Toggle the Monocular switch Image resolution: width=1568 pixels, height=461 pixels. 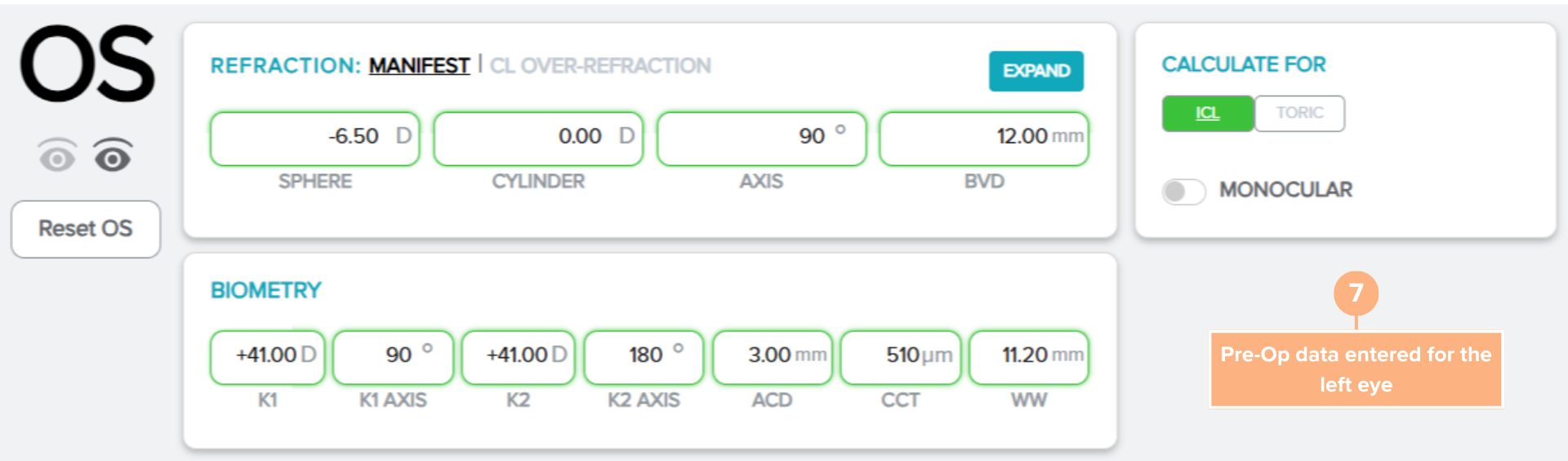tap(1183, 191)
